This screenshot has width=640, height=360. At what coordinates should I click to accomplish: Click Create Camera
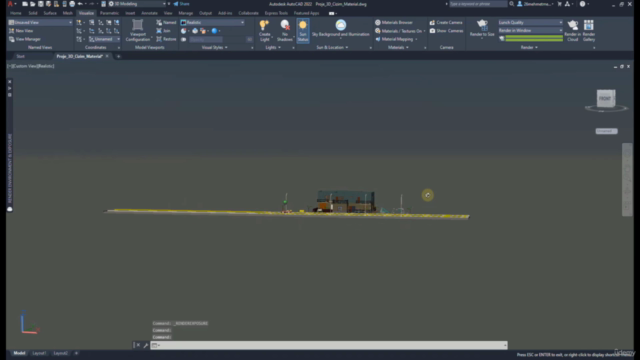(x=446, y=22)
